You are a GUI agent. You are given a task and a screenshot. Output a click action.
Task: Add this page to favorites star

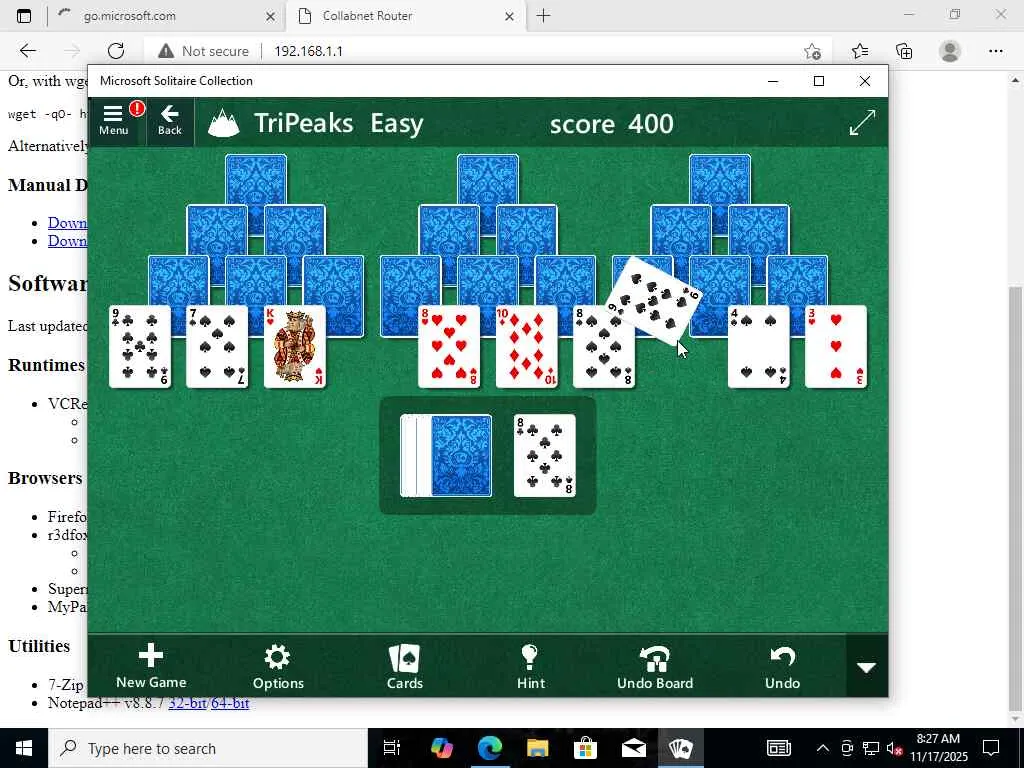(x=812, y=51)
